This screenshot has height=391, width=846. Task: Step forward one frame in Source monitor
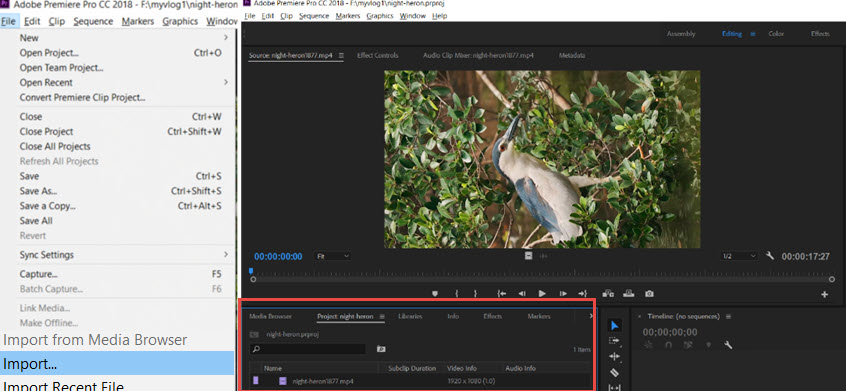click(563, 294)
